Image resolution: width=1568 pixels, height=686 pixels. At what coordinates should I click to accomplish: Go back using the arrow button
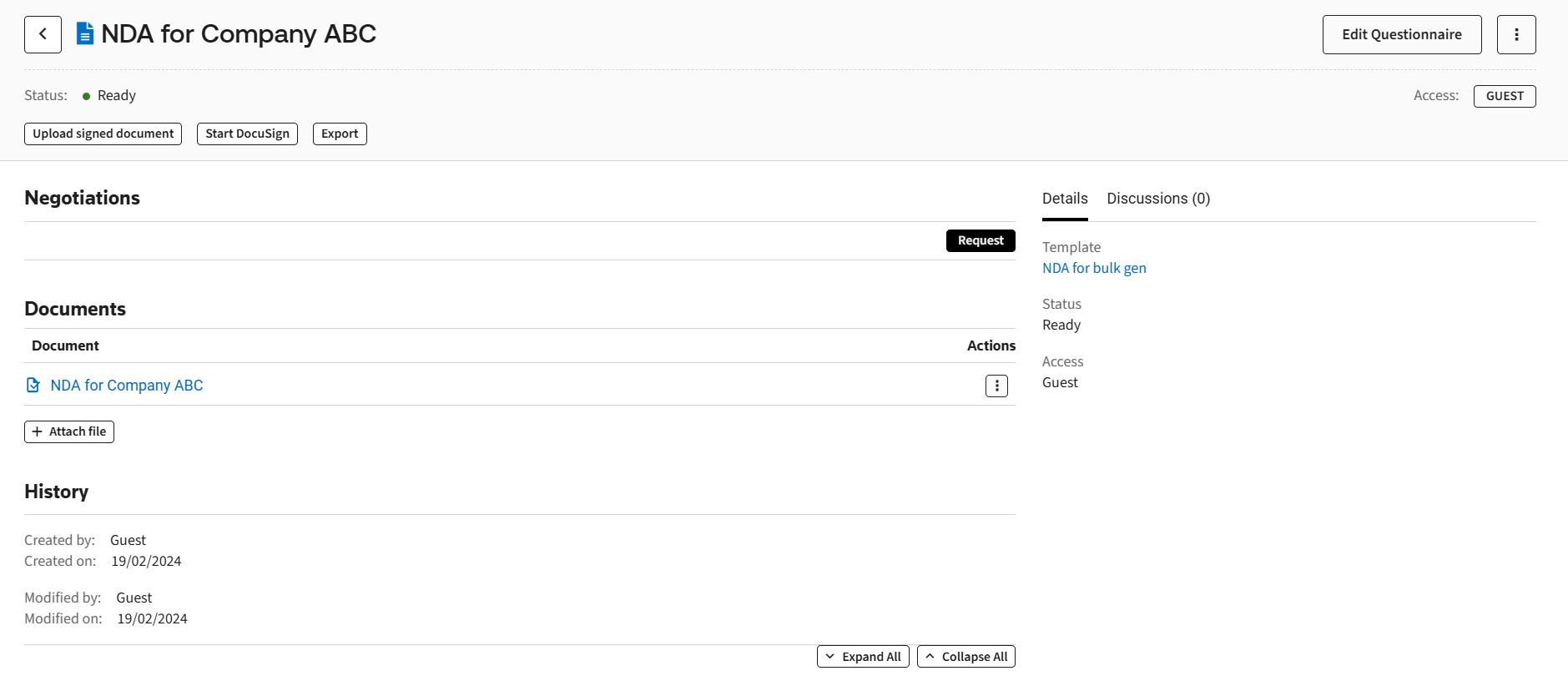[x=43, y=34]
